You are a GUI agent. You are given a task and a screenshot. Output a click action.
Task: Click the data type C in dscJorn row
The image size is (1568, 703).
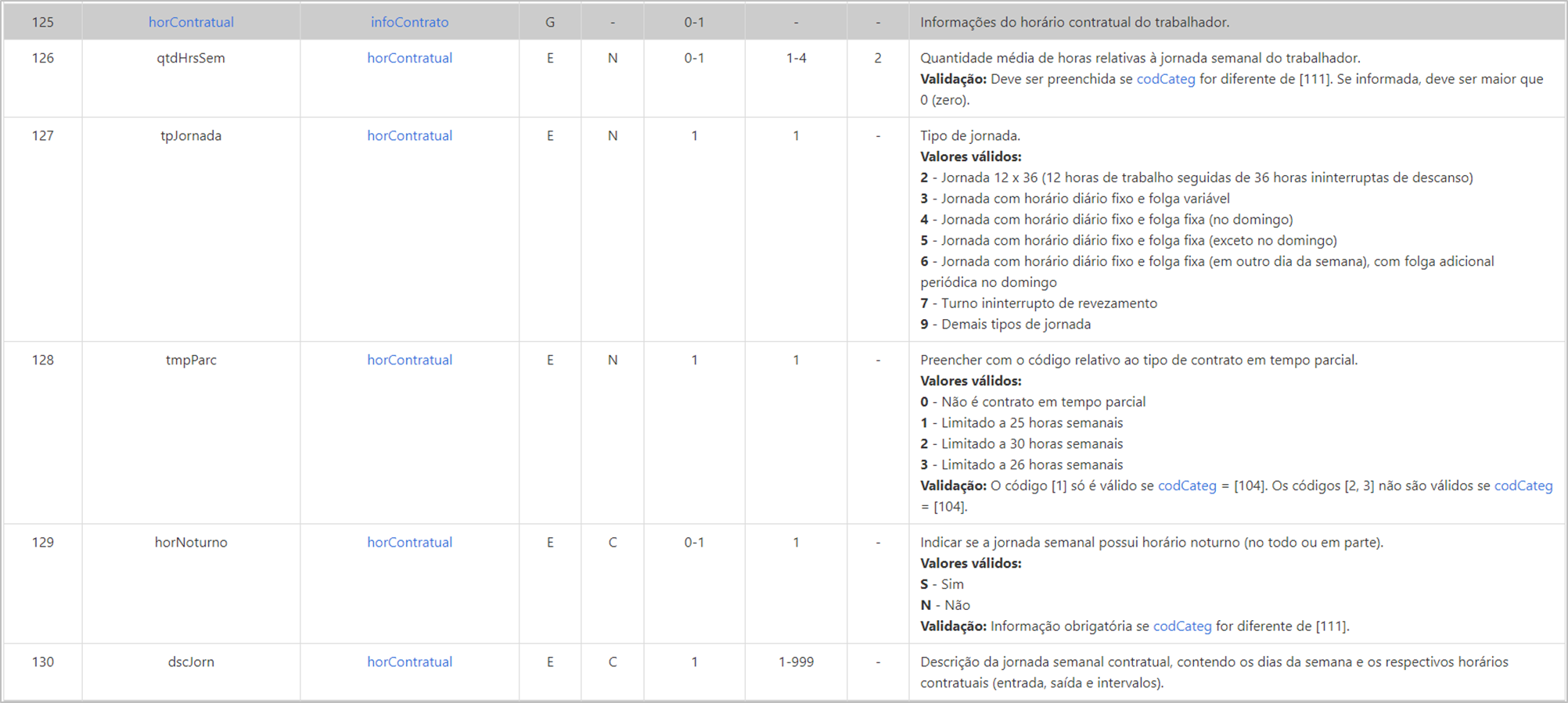click(613, 662)
